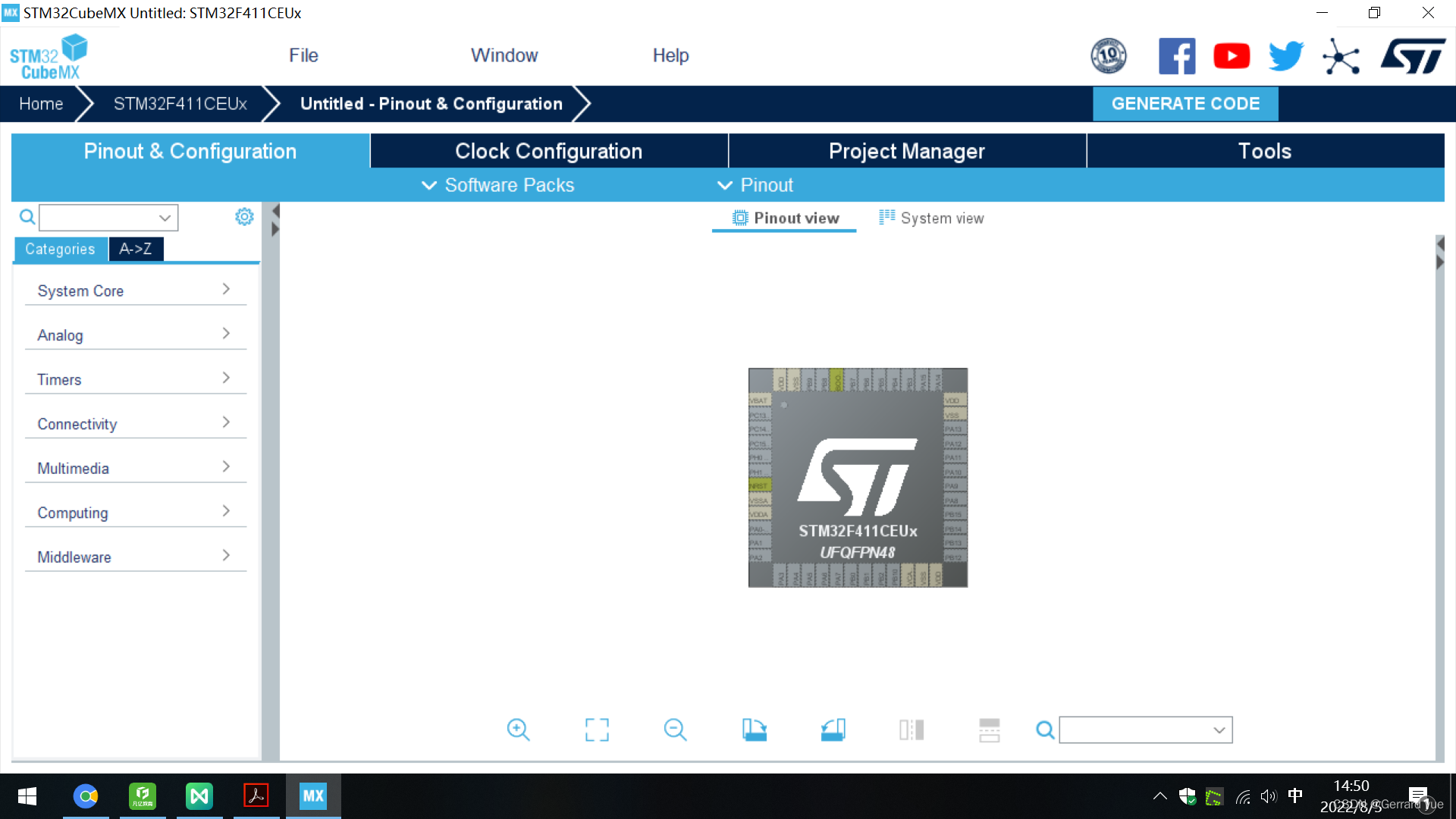Expand the Computing category

click(136, 512)
